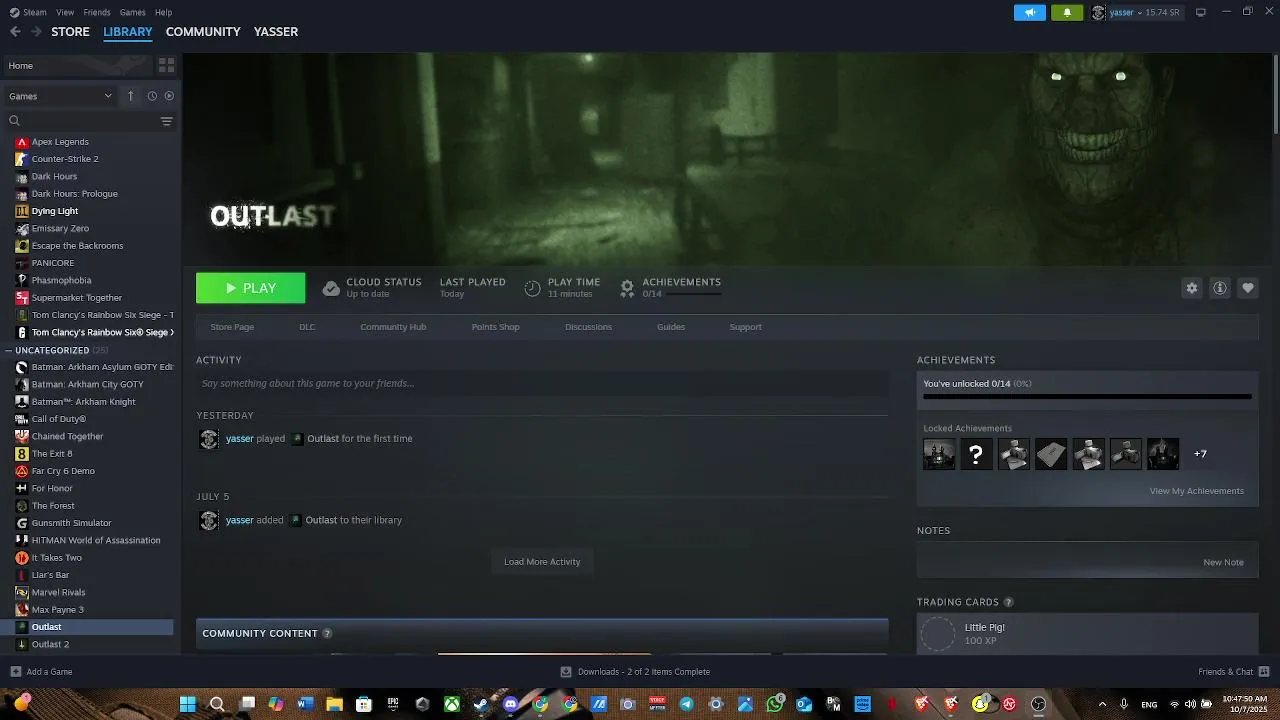Create a New Note

tap(1223, 562)
